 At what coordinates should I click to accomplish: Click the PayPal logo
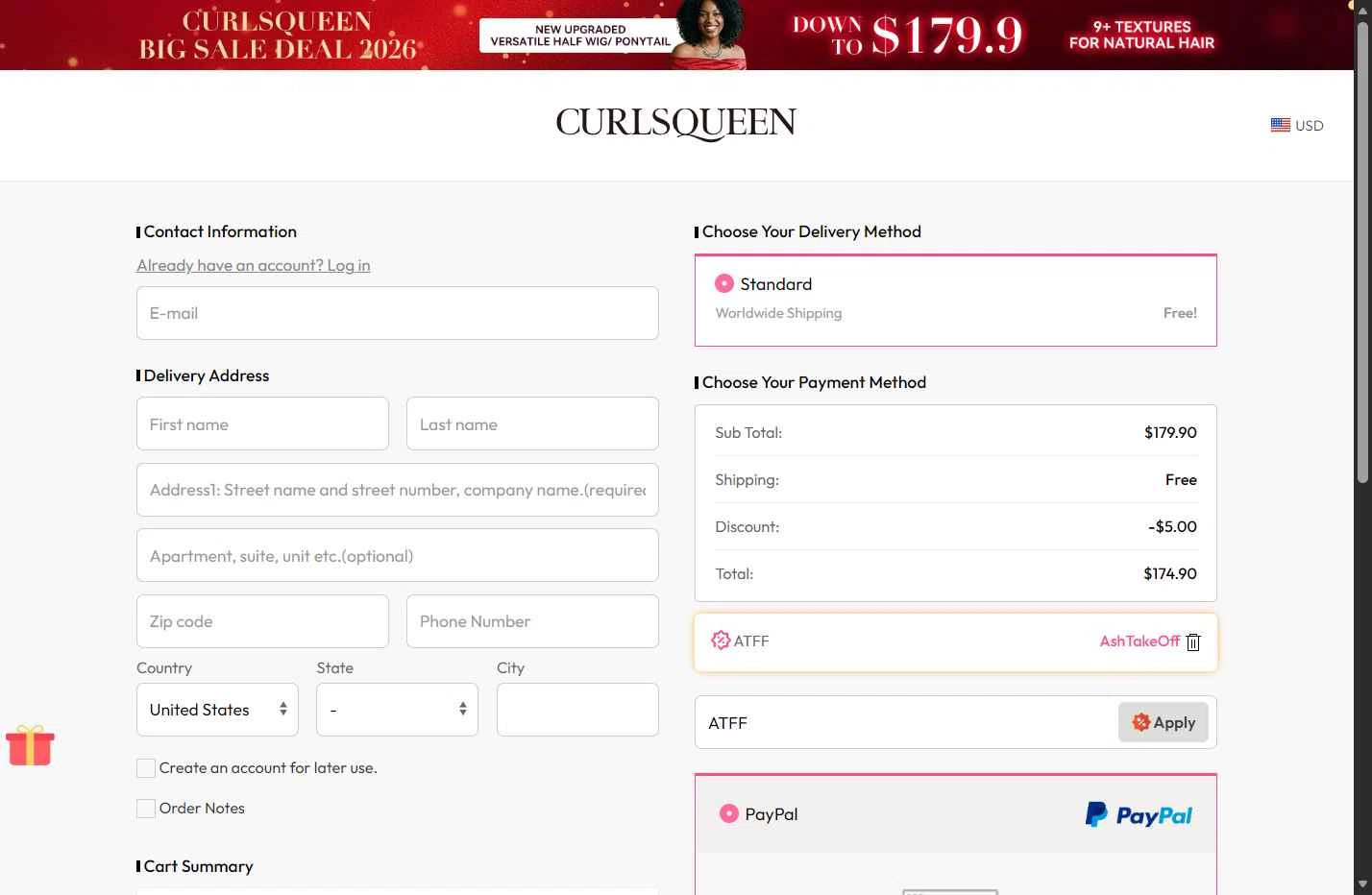pos(1139,814)
